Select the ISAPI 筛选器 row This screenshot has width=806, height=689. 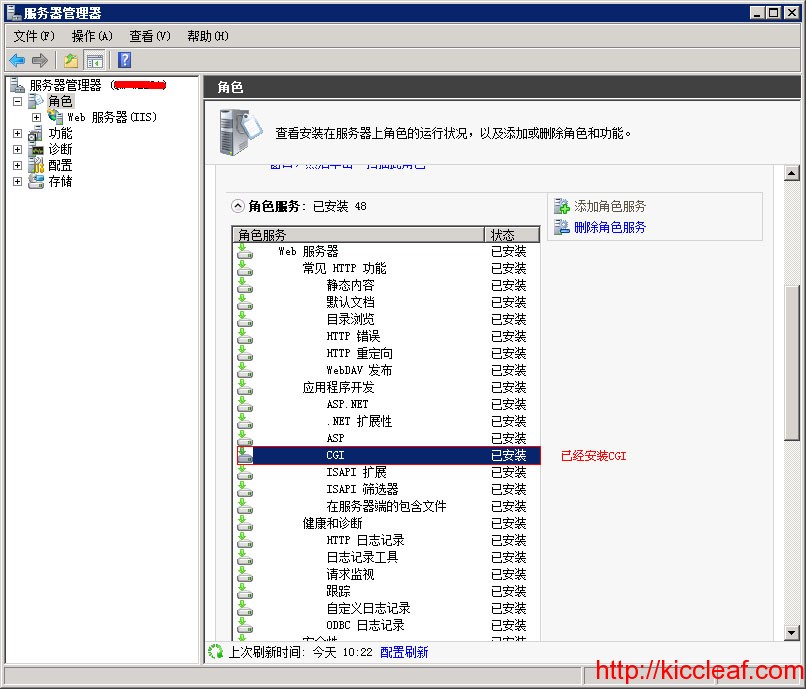pos(389,489)
